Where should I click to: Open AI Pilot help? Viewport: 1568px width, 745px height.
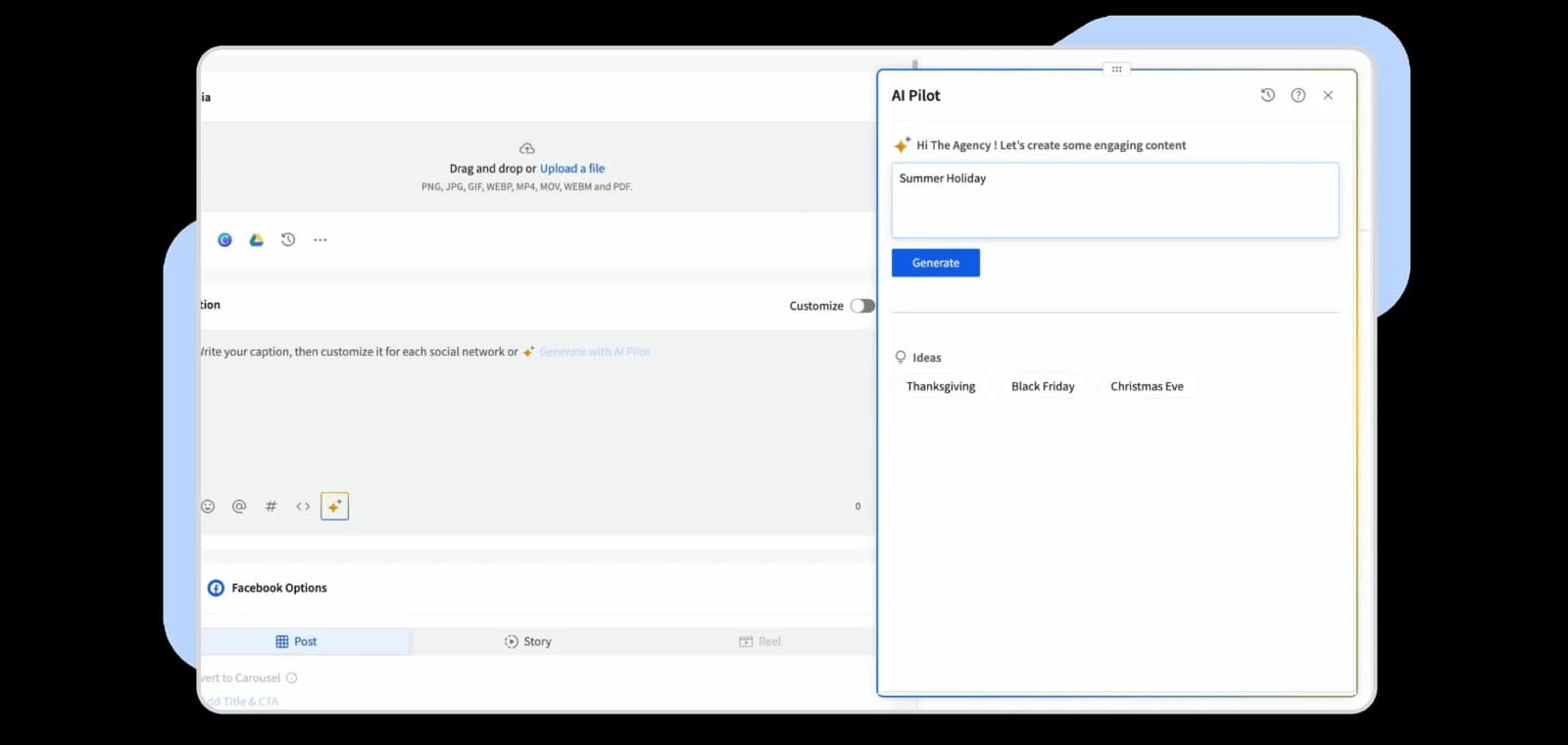(1298, 95)
